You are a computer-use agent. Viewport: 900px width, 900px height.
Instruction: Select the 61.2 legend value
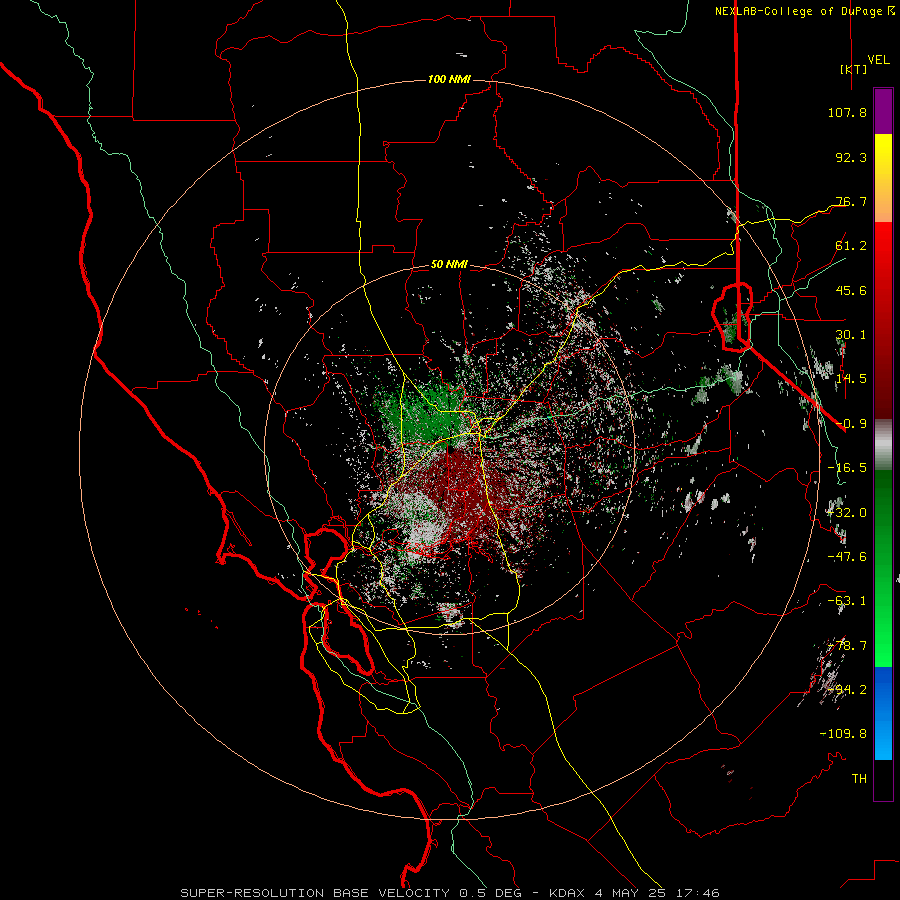851,246
